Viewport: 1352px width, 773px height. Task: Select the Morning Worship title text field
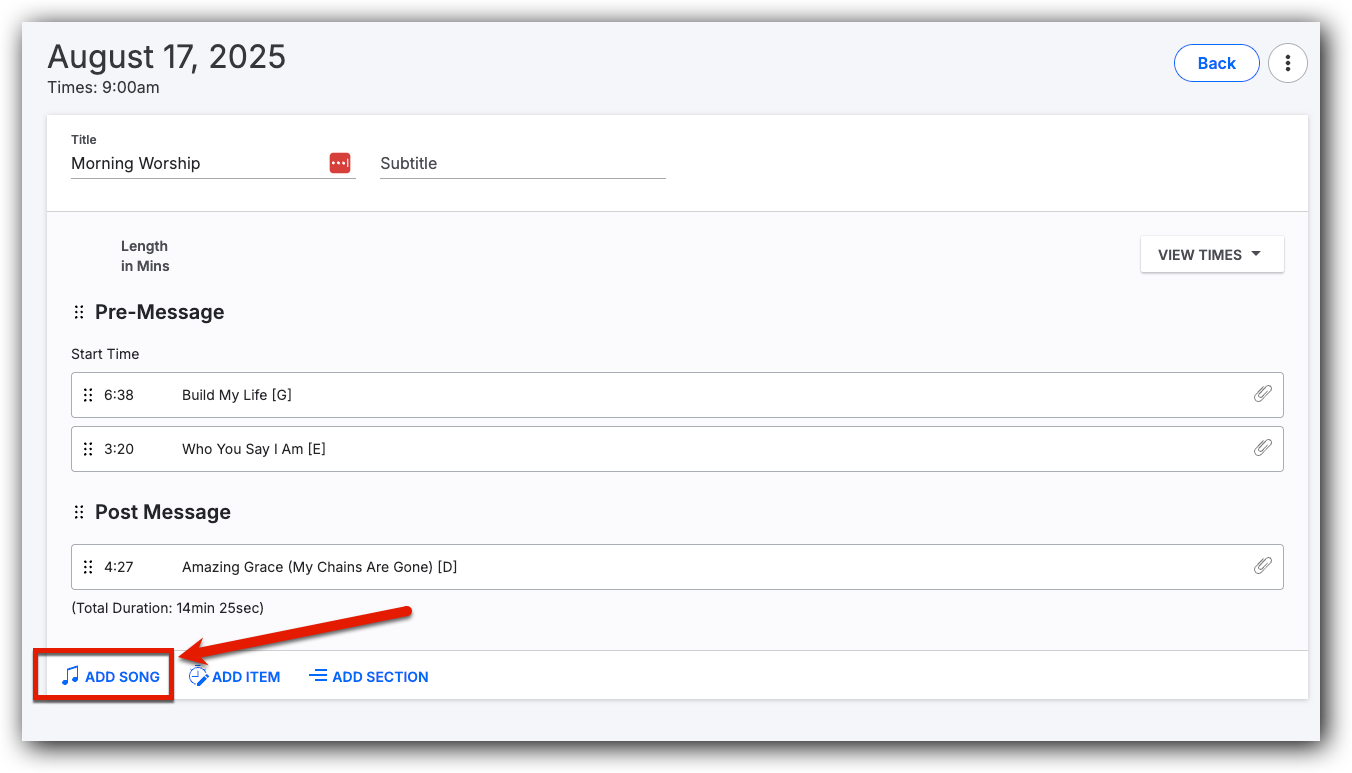pyautogui.click(x=180, y=163)
